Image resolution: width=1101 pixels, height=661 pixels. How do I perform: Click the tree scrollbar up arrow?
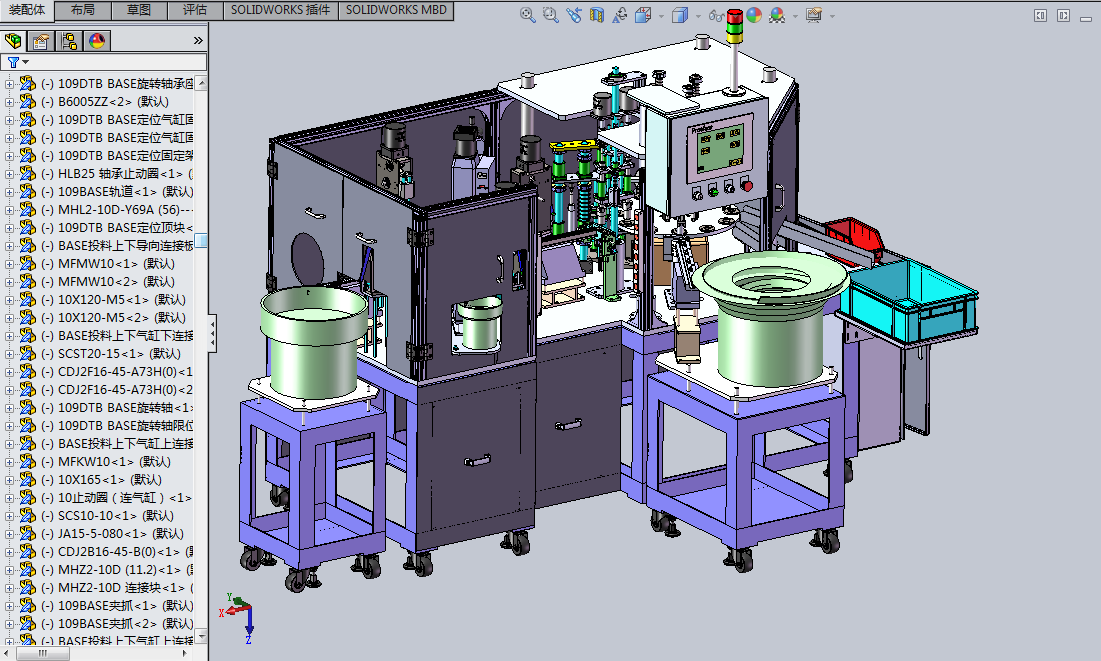click(x=202, y=82)
